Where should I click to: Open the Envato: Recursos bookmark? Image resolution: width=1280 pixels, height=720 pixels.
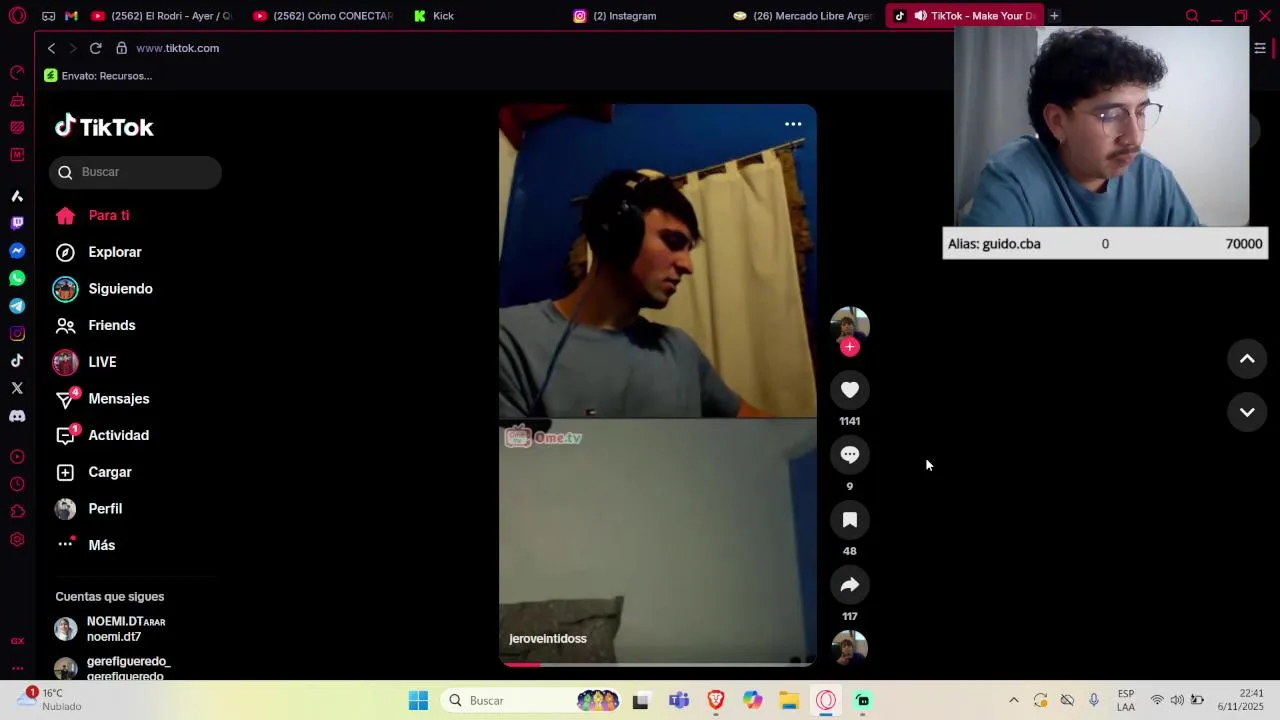coord(98,76)
